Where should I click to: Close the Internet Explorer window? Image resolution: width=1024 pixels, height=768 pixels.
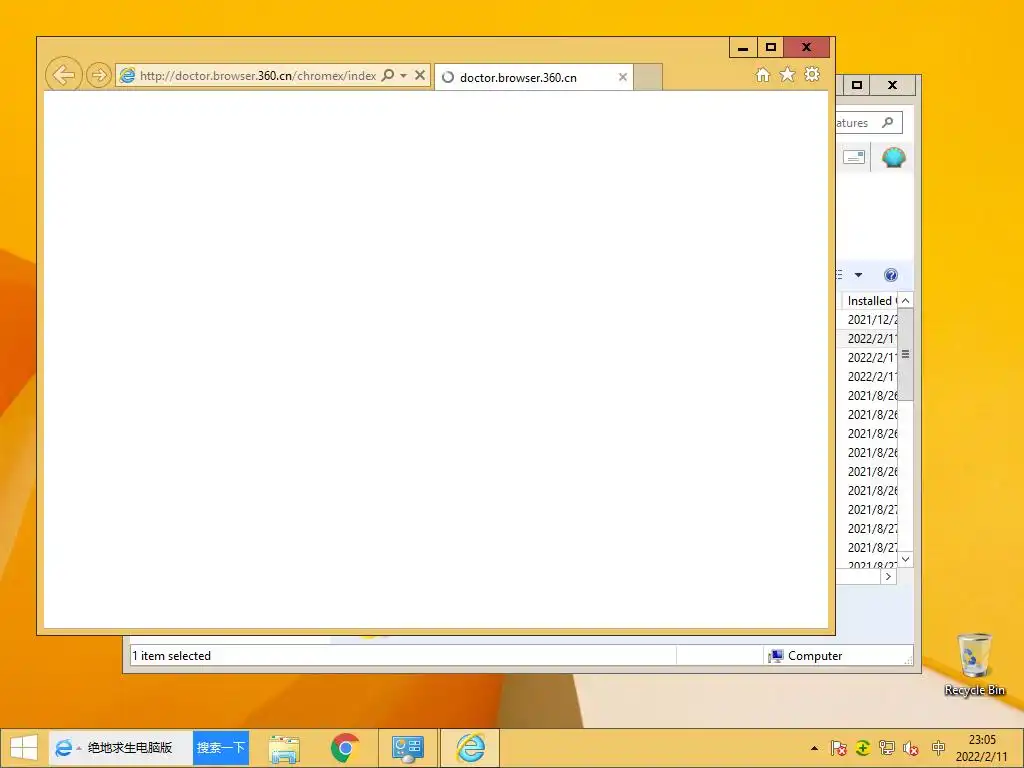pos(807,47)
